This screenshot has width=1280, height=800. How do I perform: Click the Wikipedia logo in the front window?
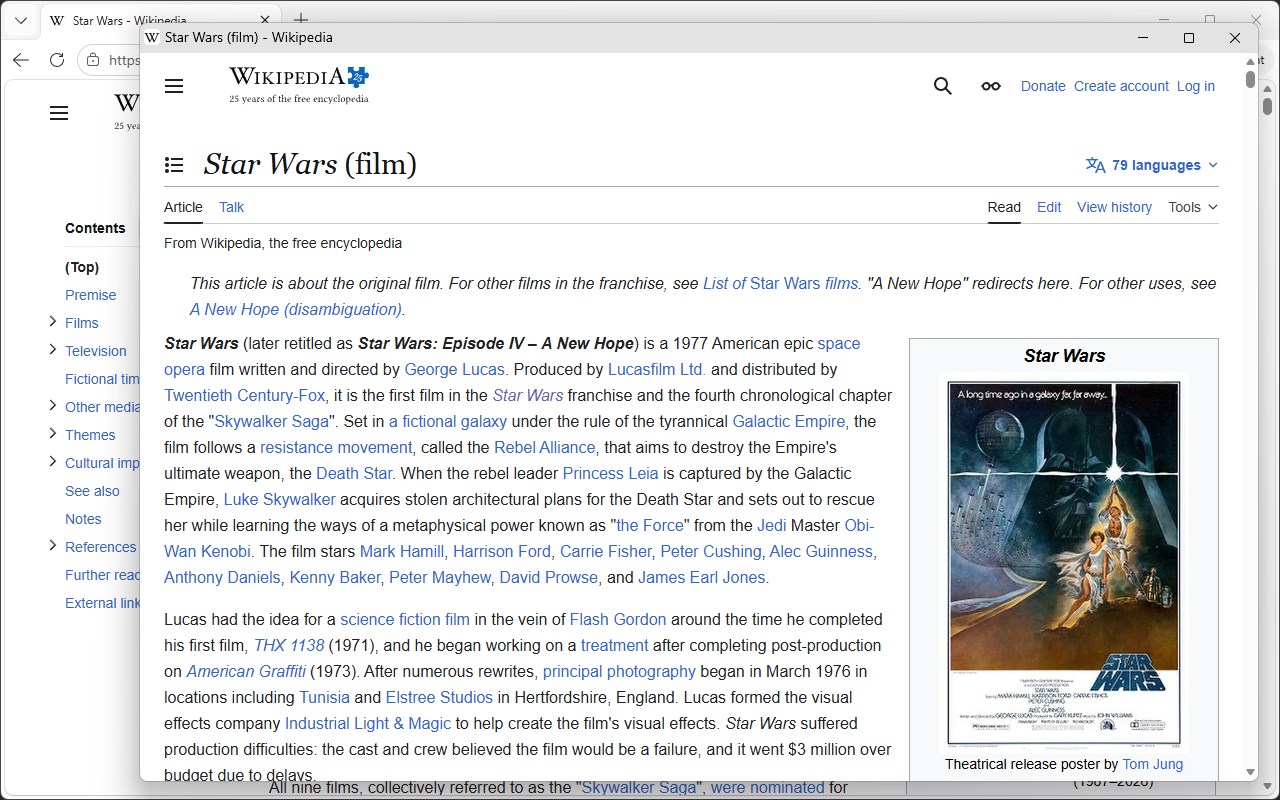click(x=299, y=85)
